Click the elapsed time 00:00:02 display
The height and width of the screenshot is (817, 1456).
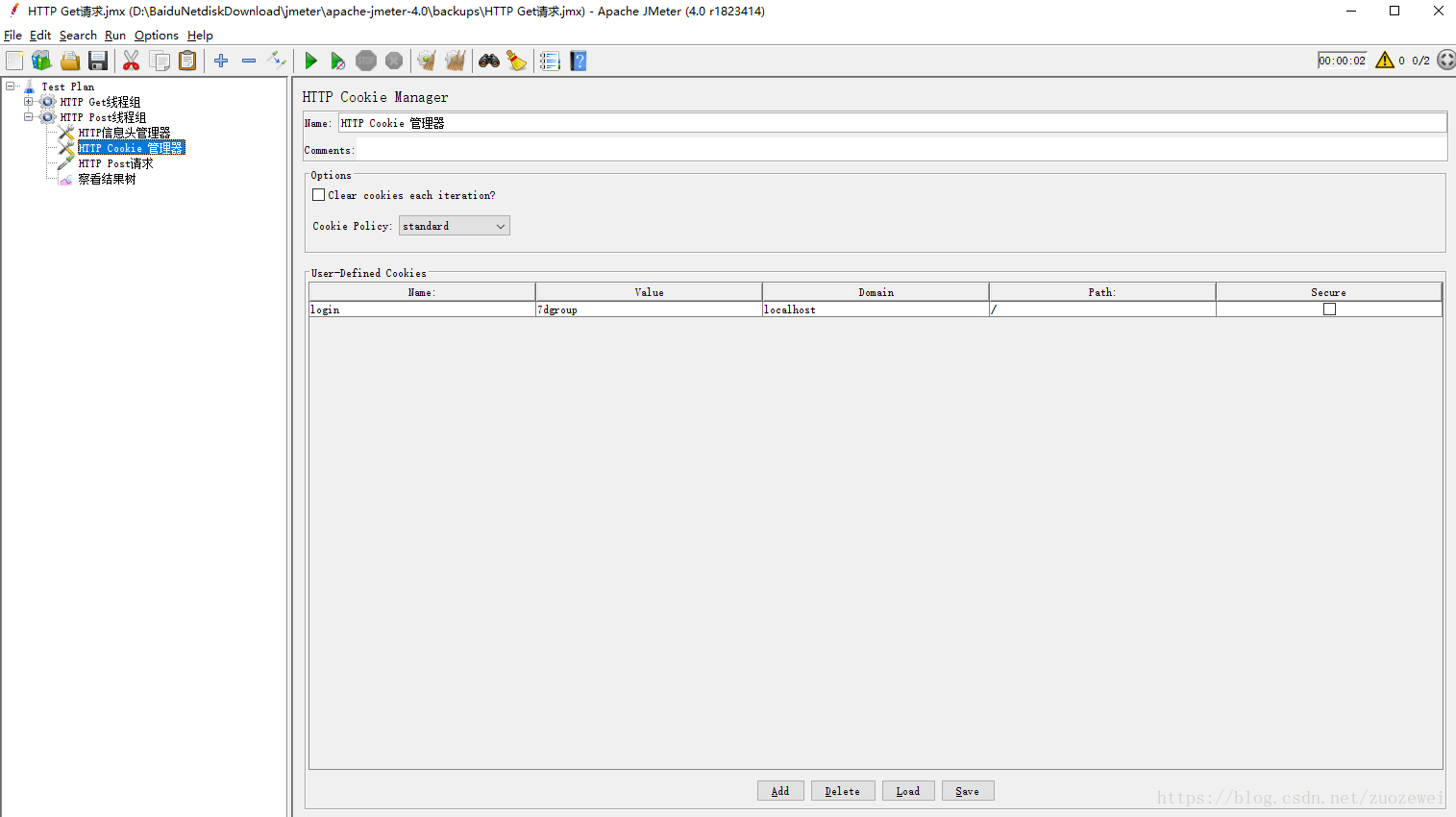coord(1343,61)
